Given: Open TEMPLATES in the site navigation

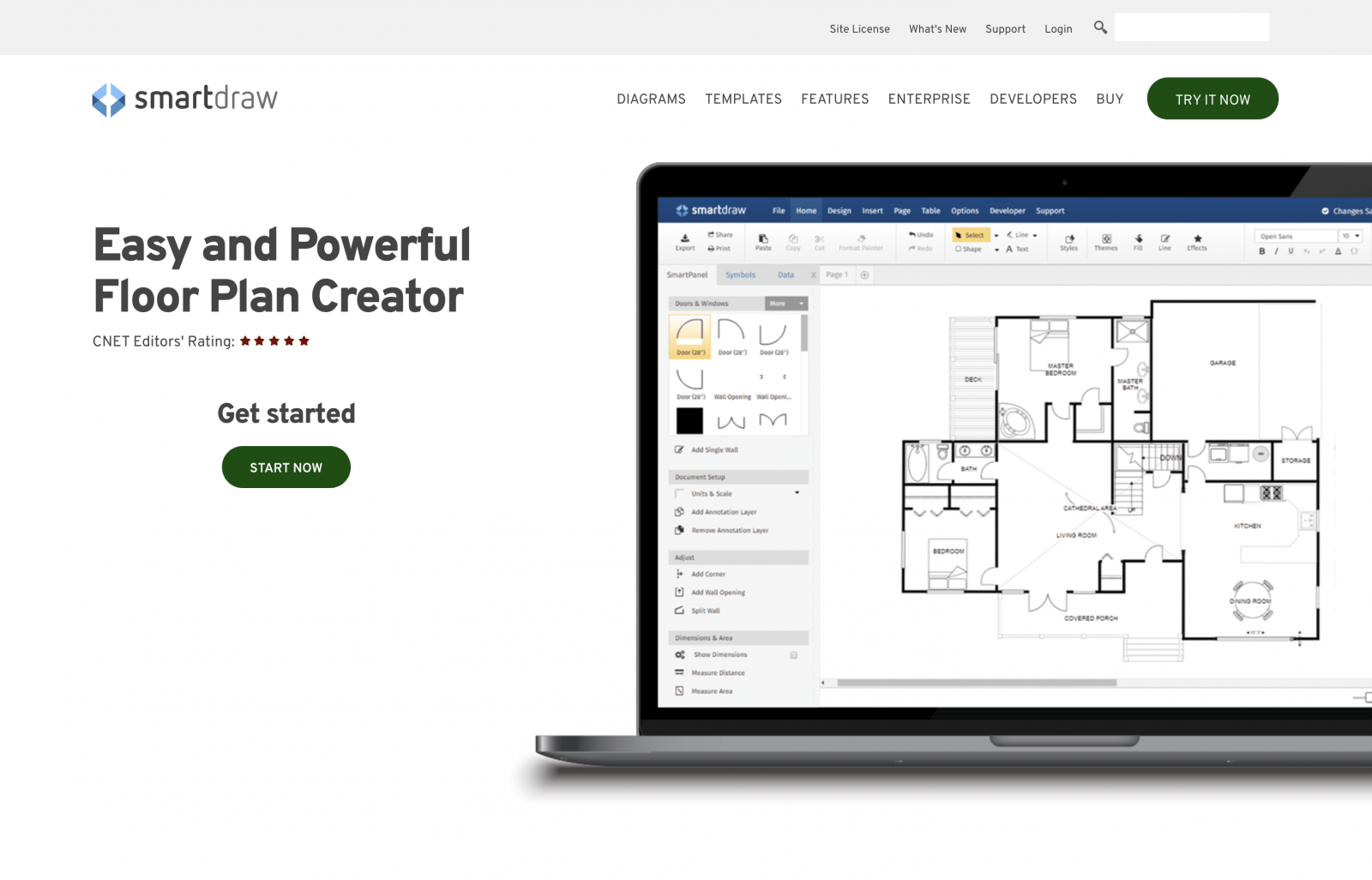Looking at the screenshot, I should click(x=743, y=99).
